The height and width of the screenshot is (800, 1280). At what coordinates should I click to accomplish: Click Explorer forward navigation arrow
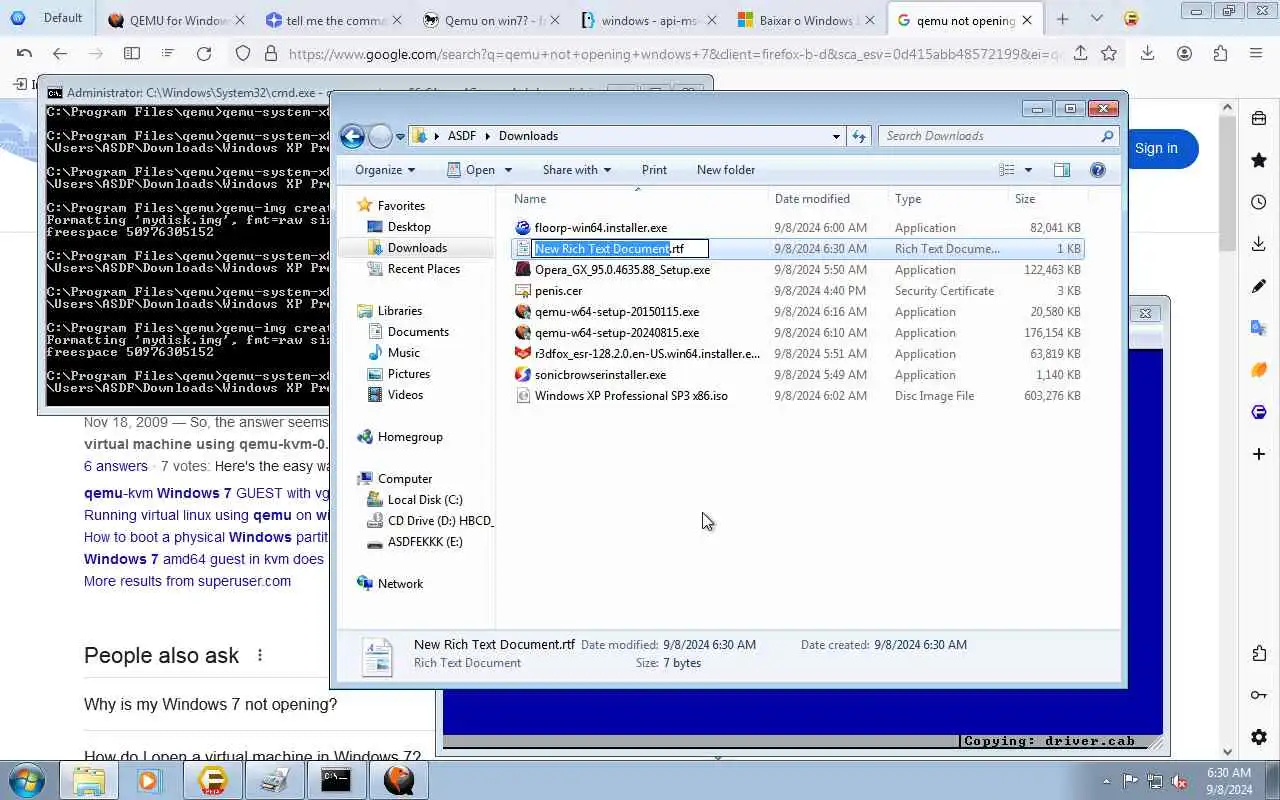coord(380,136)
